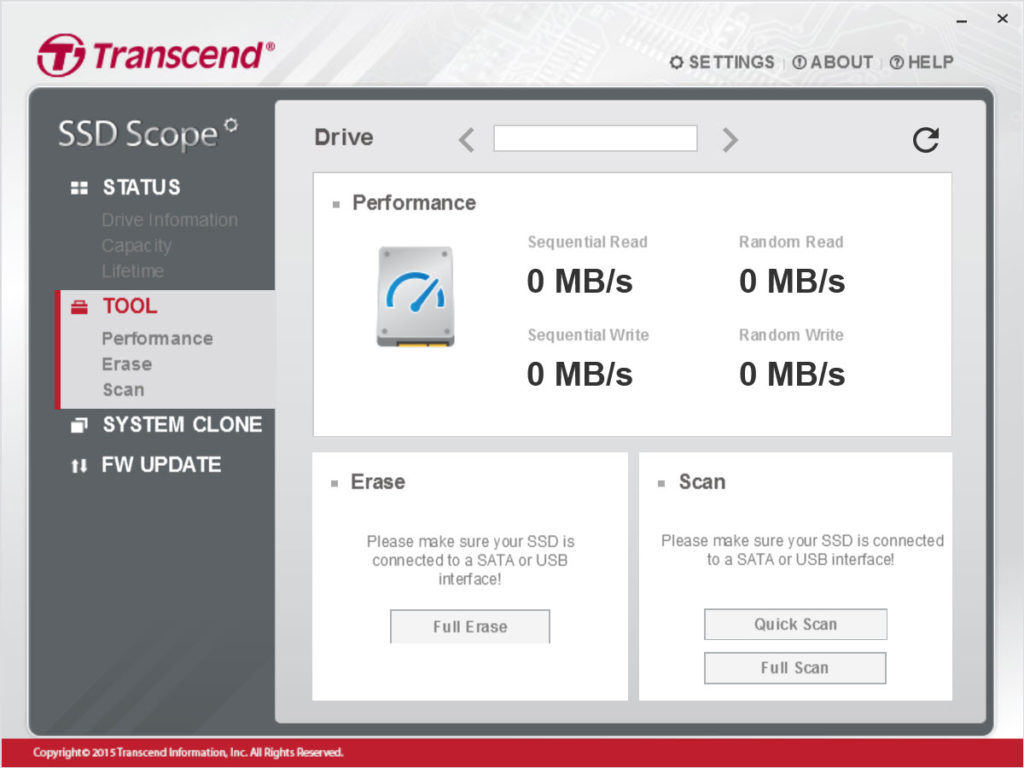
Task: Click the Sequential Read value
Action: [x=579, y=281]
